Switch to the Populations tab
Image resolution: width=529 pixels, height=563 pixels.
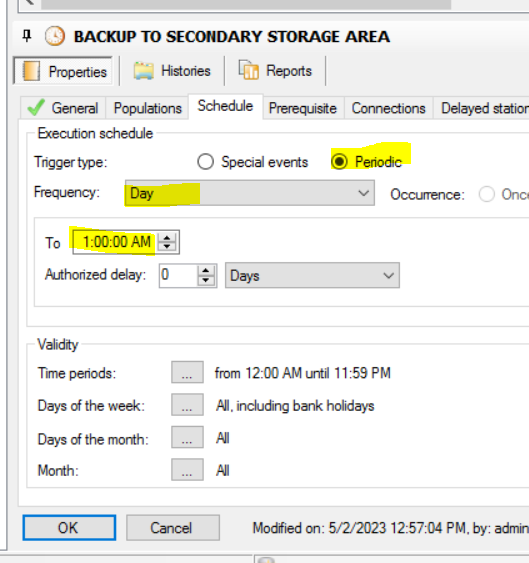[147, 108]
